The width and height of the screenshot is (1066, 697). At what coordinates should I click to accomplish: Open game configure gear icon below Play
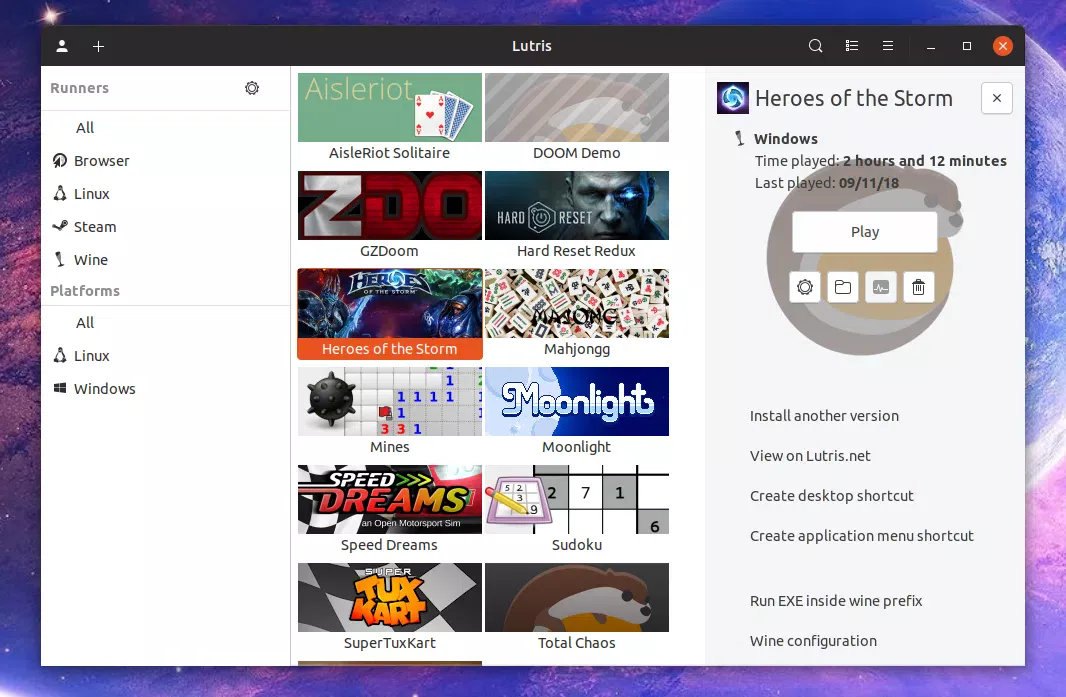pos(805,287)
